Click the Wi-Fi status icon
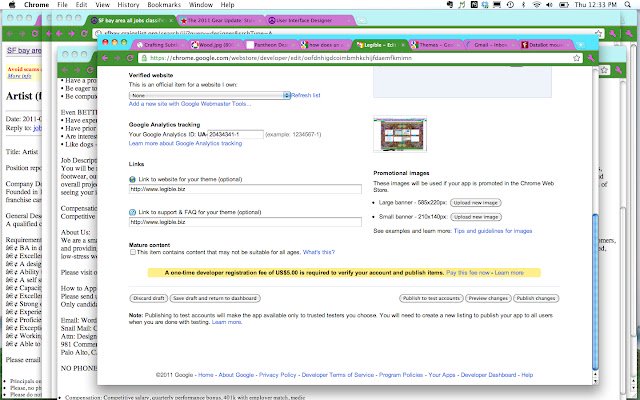Image resolution: width=640 pixels, height=400 pixels. click(x=536, y=5)
